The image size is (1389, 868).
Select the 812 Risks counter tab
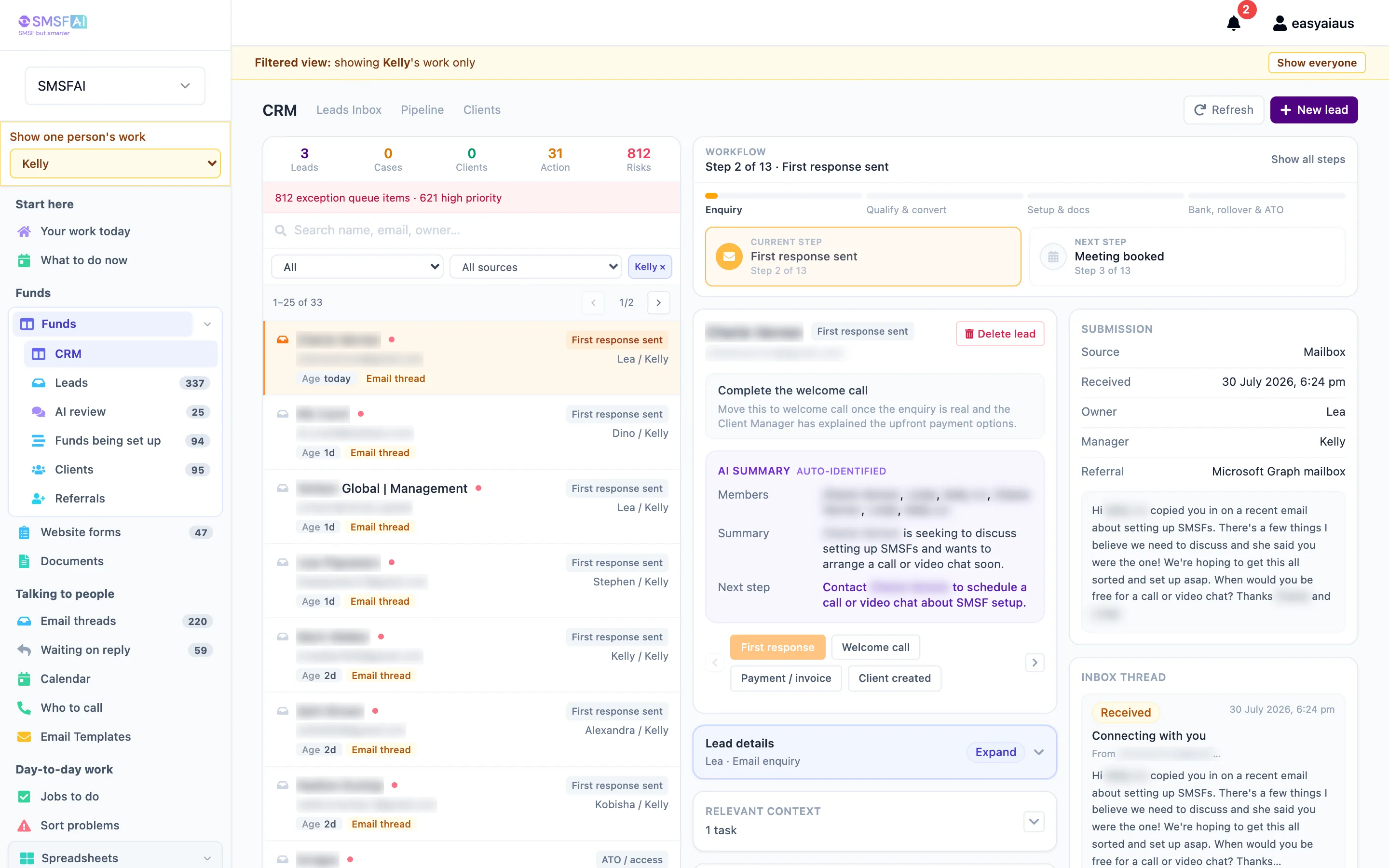(x=638, y=159)
